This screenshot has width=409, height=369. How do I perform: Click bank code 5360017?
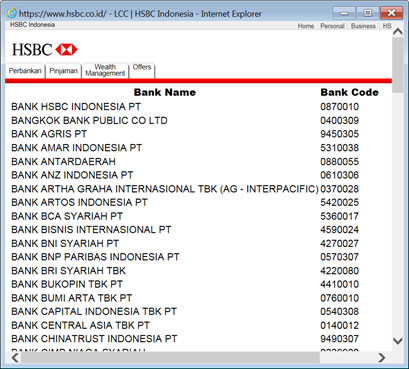(340, 216)
